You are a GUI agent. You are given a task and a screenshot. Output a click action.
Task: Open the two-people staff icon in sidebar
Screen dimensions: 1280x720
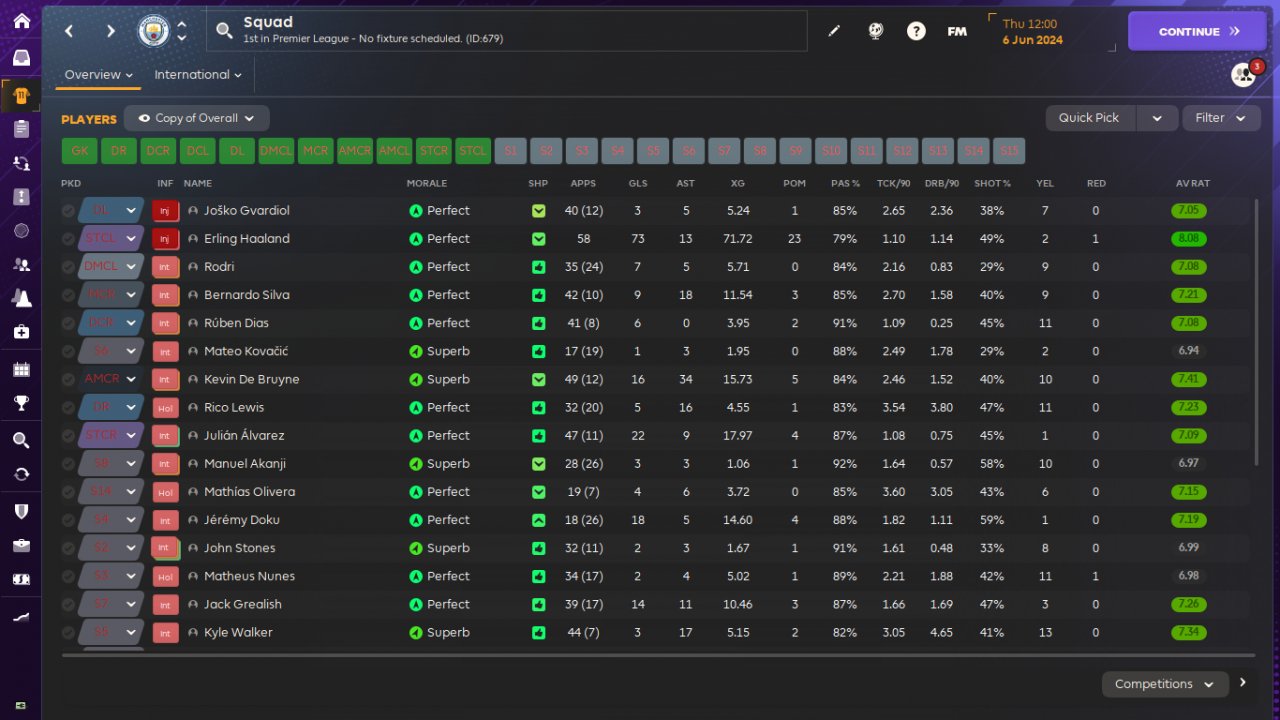pos(21,265)
